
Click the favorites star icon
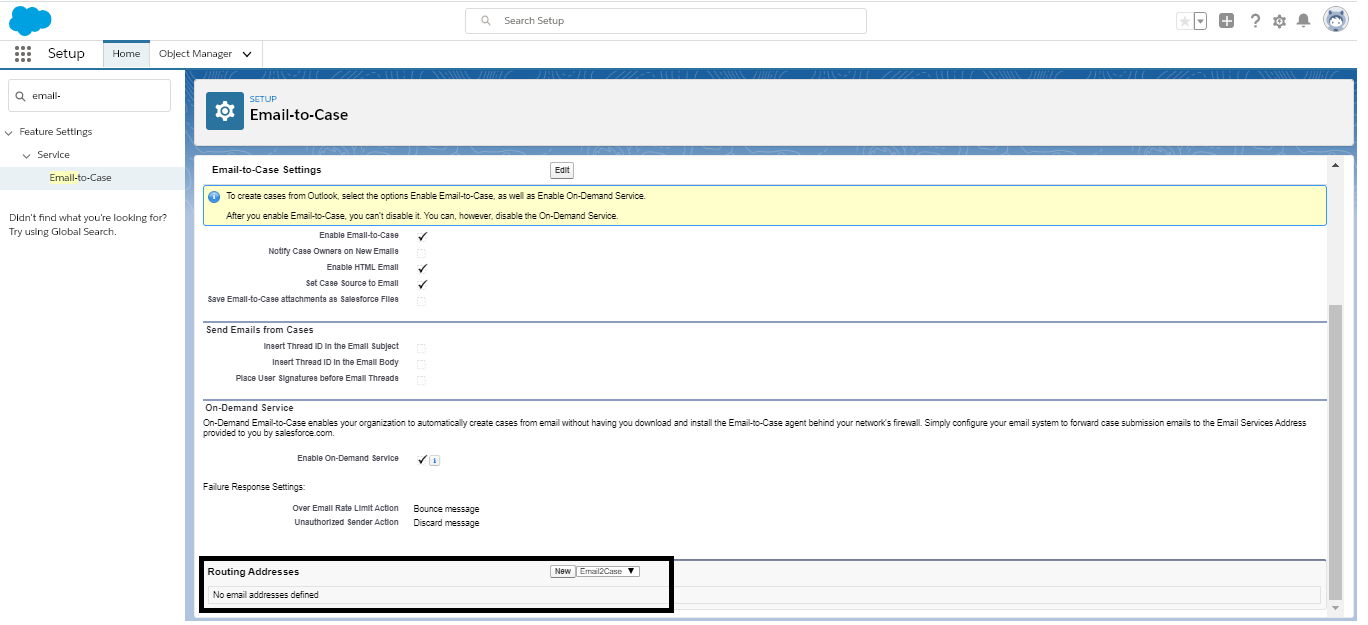point(1185,21)
